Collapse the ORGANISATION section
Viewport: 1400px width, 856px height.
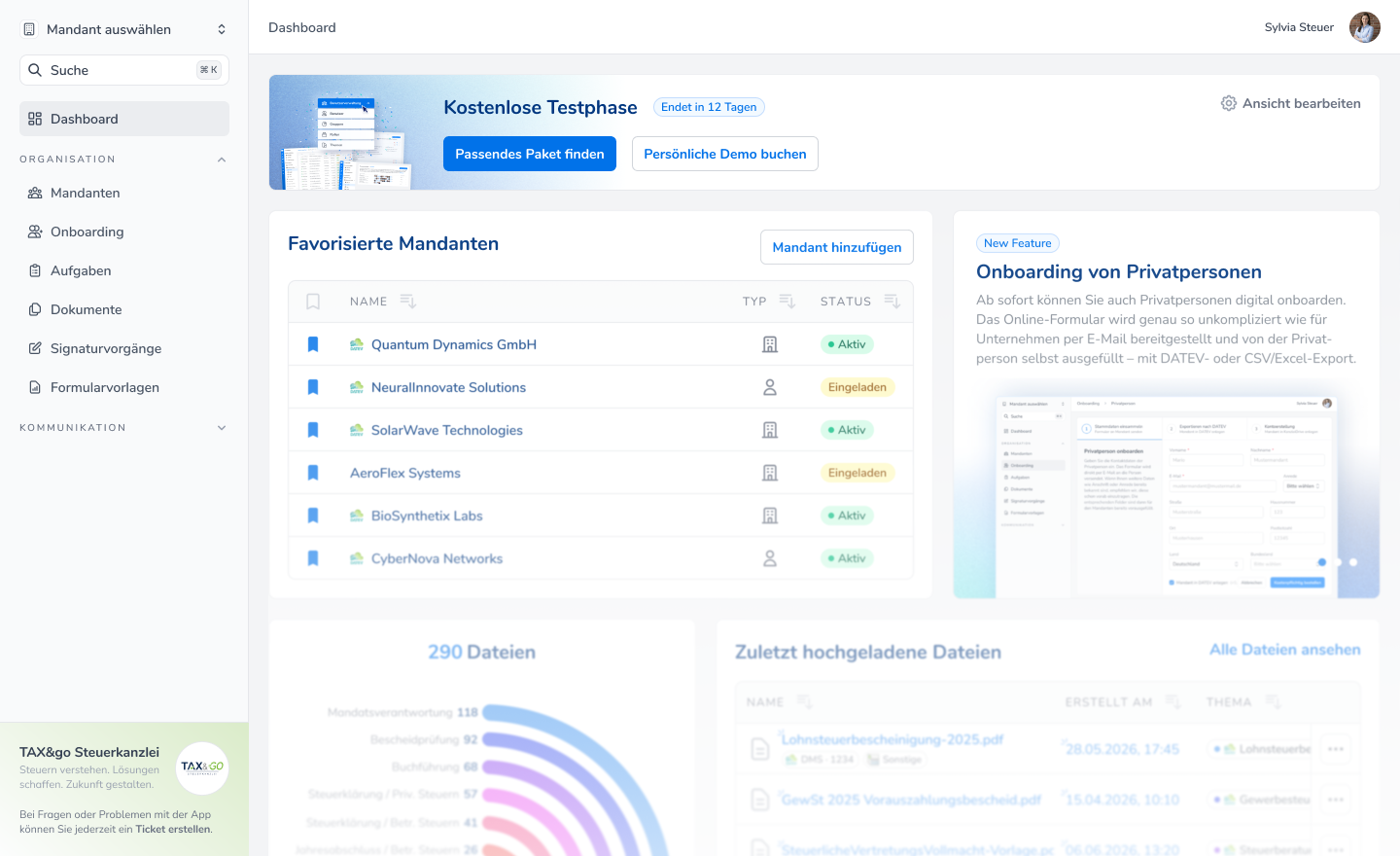222,160
